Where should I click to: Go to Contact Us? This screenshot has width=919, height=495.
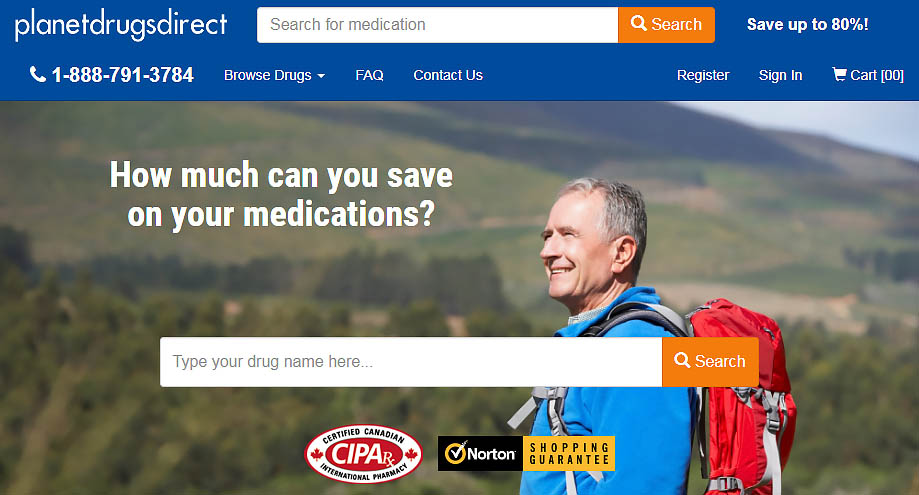pos(448,75)
